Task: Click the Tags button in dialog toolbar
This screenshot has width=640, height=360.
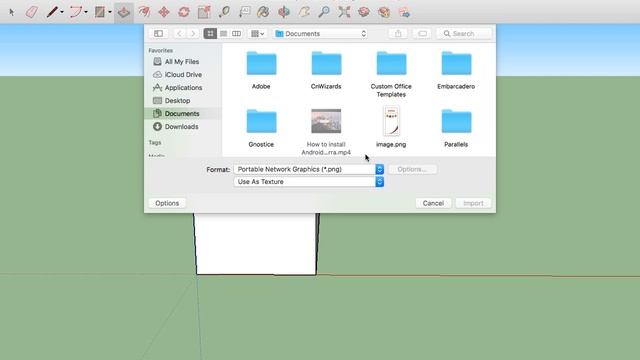Action: pos(422,33)
